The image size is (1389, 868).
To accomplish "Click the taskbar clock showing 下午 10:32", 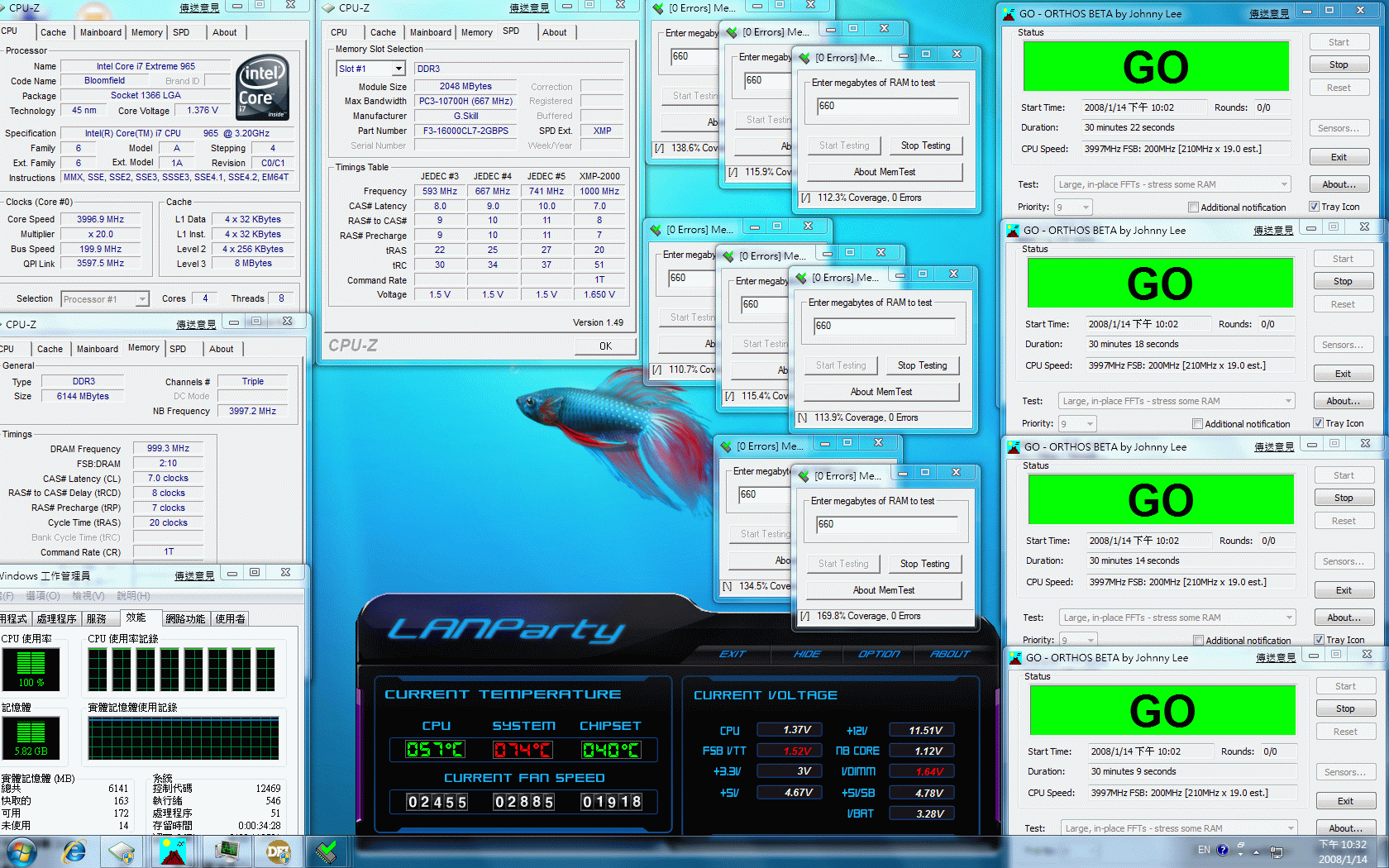I will [x=1343, y=851].
